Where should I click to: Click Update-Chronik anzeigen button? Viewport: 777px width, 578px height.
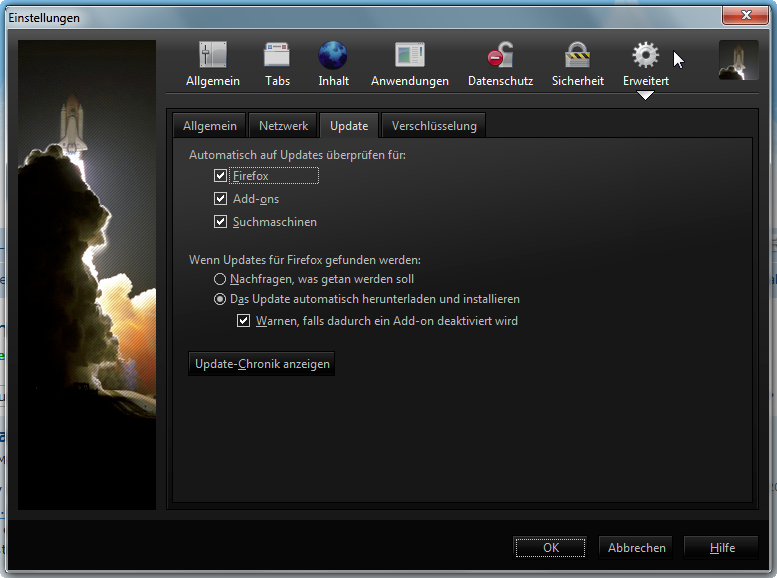(x=262, y=364)
